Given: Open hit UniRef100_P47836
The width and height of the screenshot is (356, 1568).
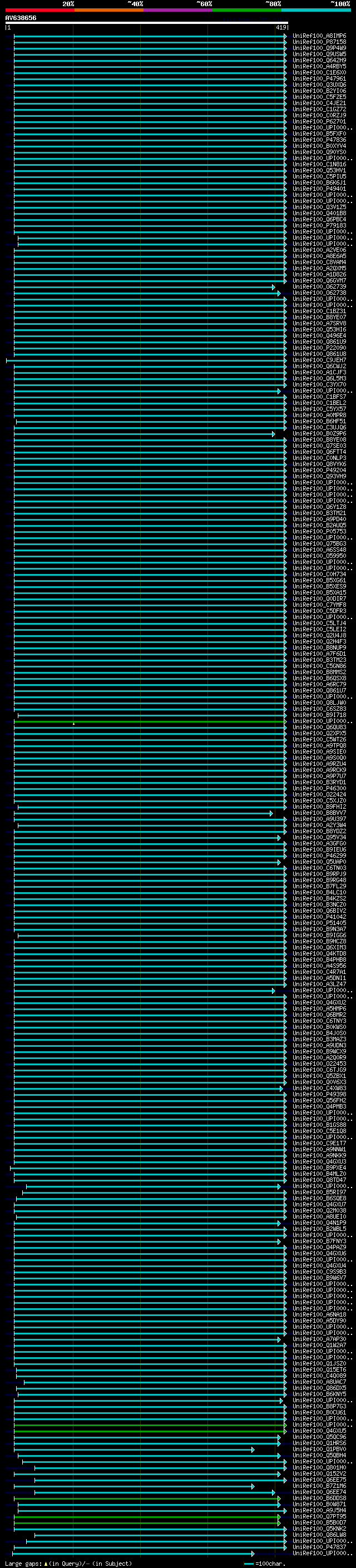Looking at the screenshot, I should pos(319,140).
